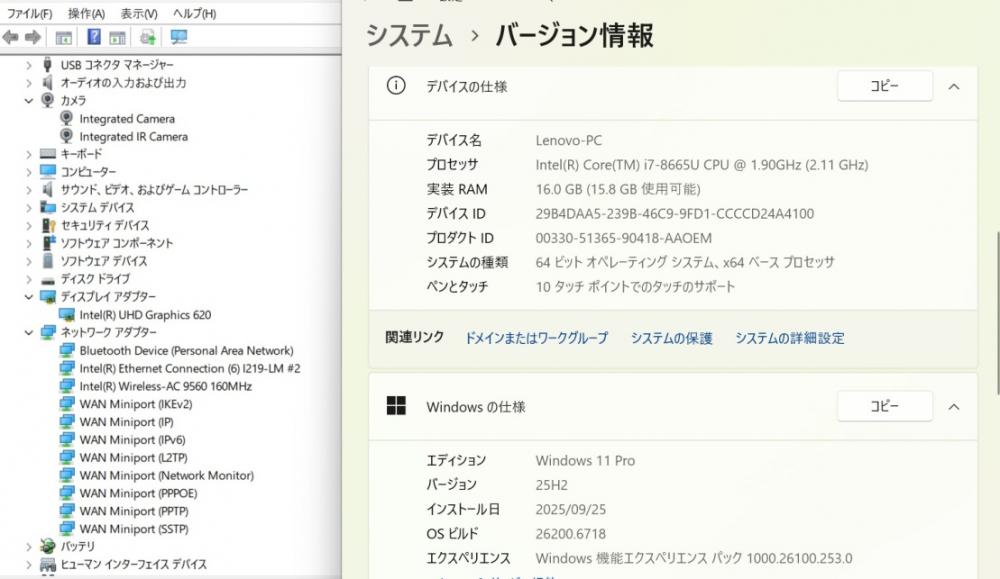Select the Integrated Camera device

click(x=127, y=119)
